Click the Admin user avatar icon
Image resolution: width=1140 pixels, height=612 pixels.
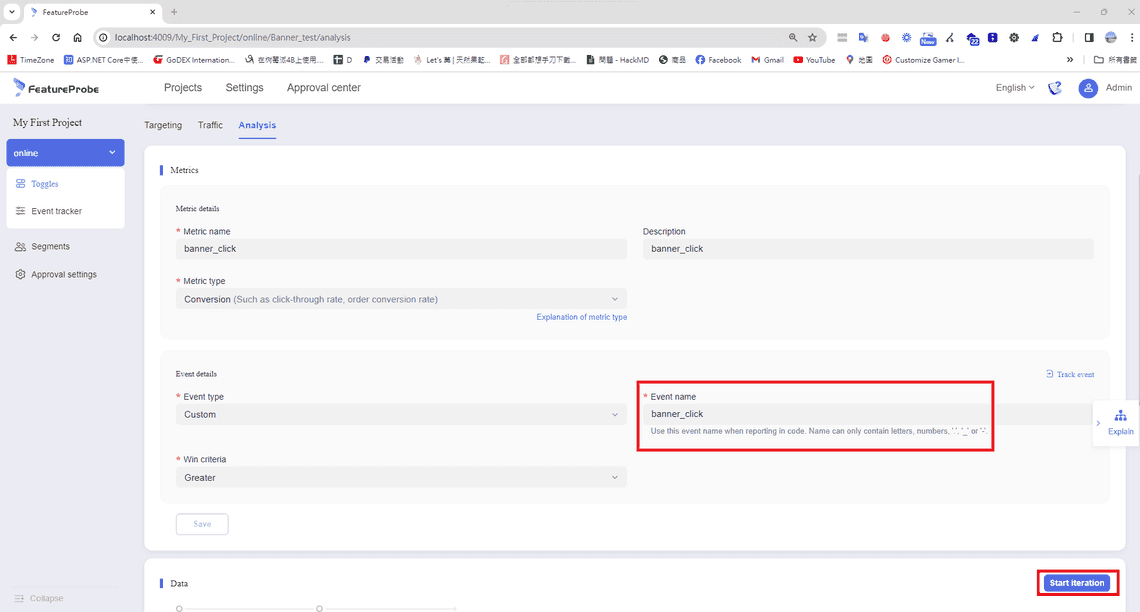1088,88
